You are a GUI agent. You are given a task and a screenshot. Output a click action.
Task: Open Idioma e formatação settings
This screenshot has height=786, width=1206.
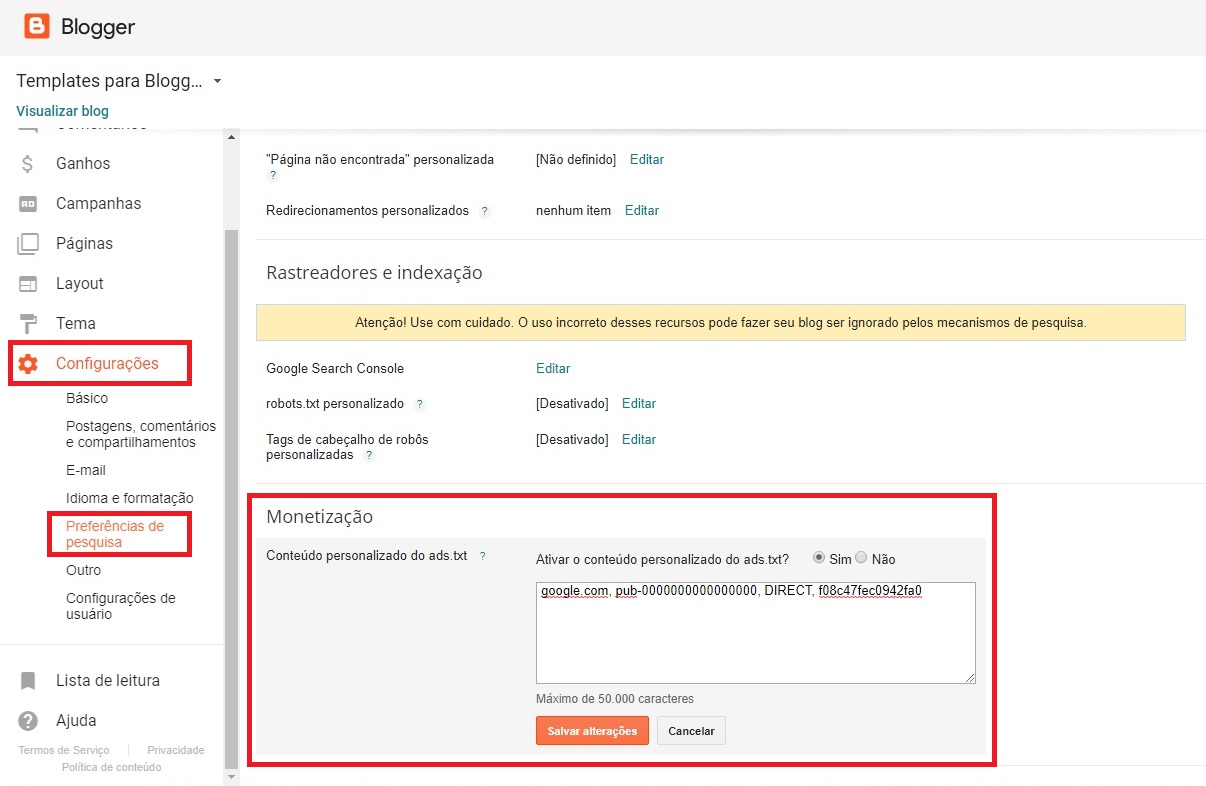coord(130,498)
